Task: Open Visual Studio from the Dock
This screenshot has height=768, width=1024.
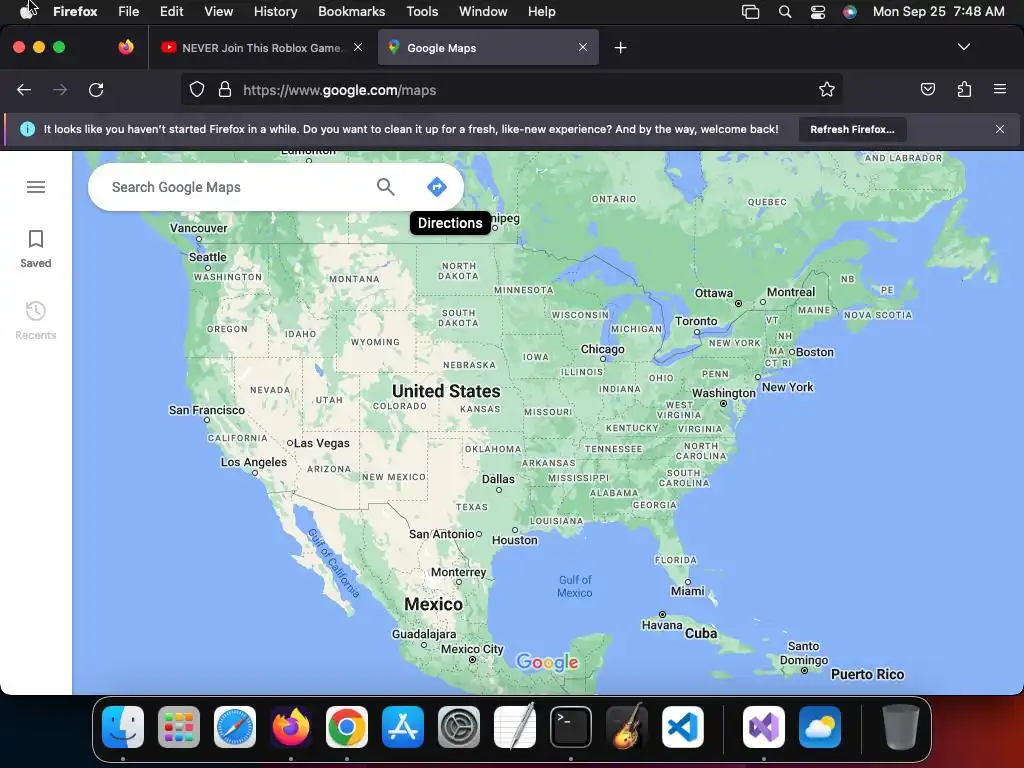Action: tap(763, 727)
